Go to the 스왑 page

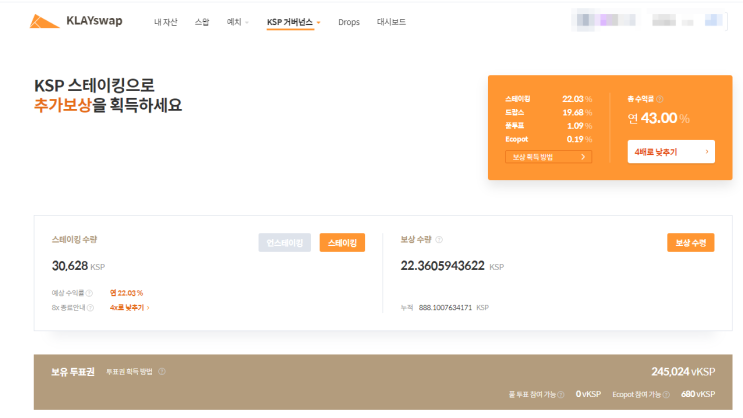[202, 22]
